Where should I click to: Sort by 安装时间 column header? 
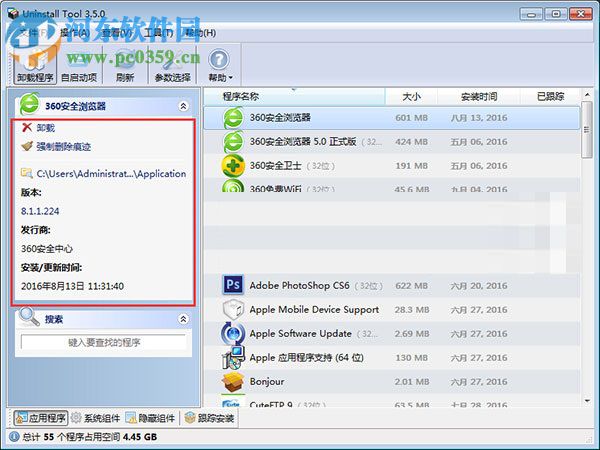[x=479, y=96]
